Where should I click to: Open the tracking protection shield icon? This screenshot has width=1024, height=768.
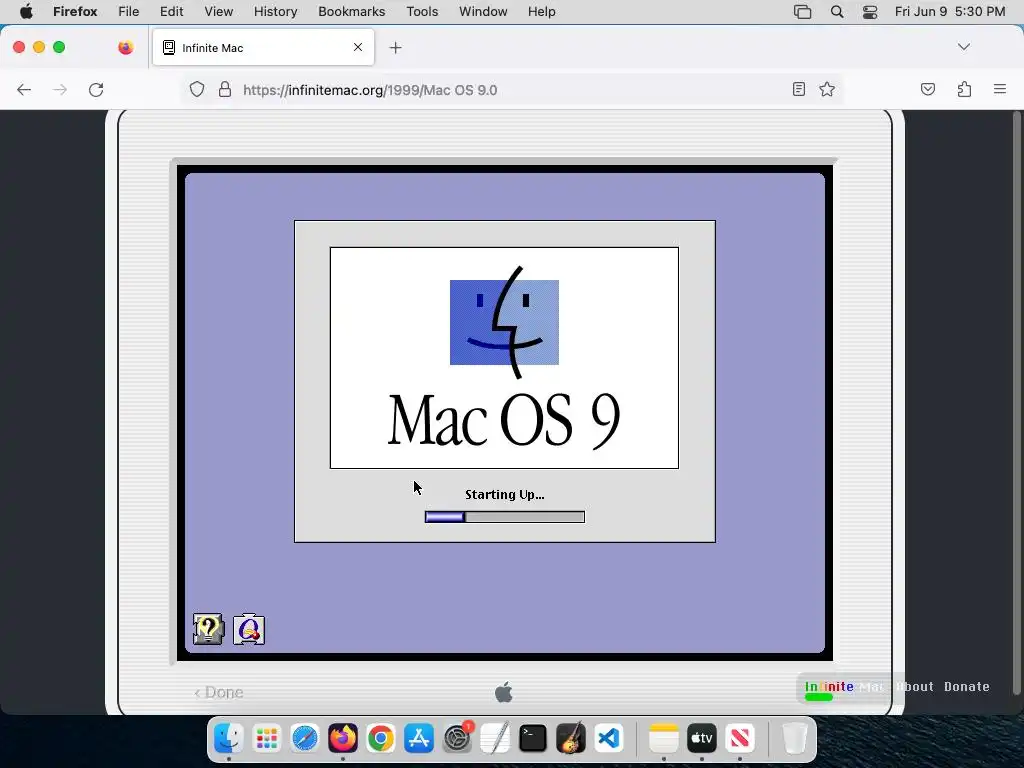(x=197, y=89)
